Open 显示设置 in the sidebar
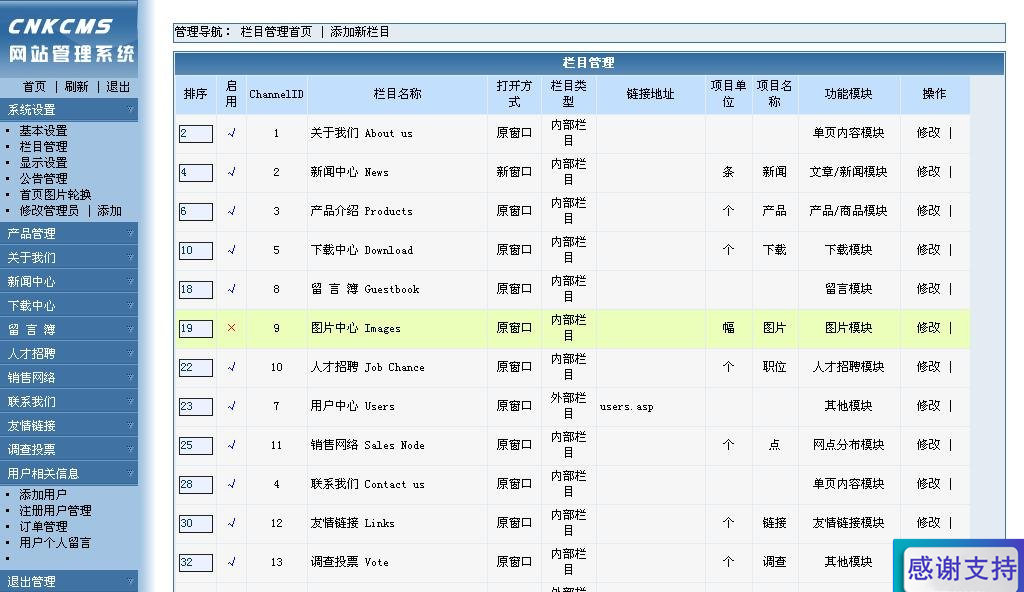Screen dimensions: 1024x592 point(43,163)
